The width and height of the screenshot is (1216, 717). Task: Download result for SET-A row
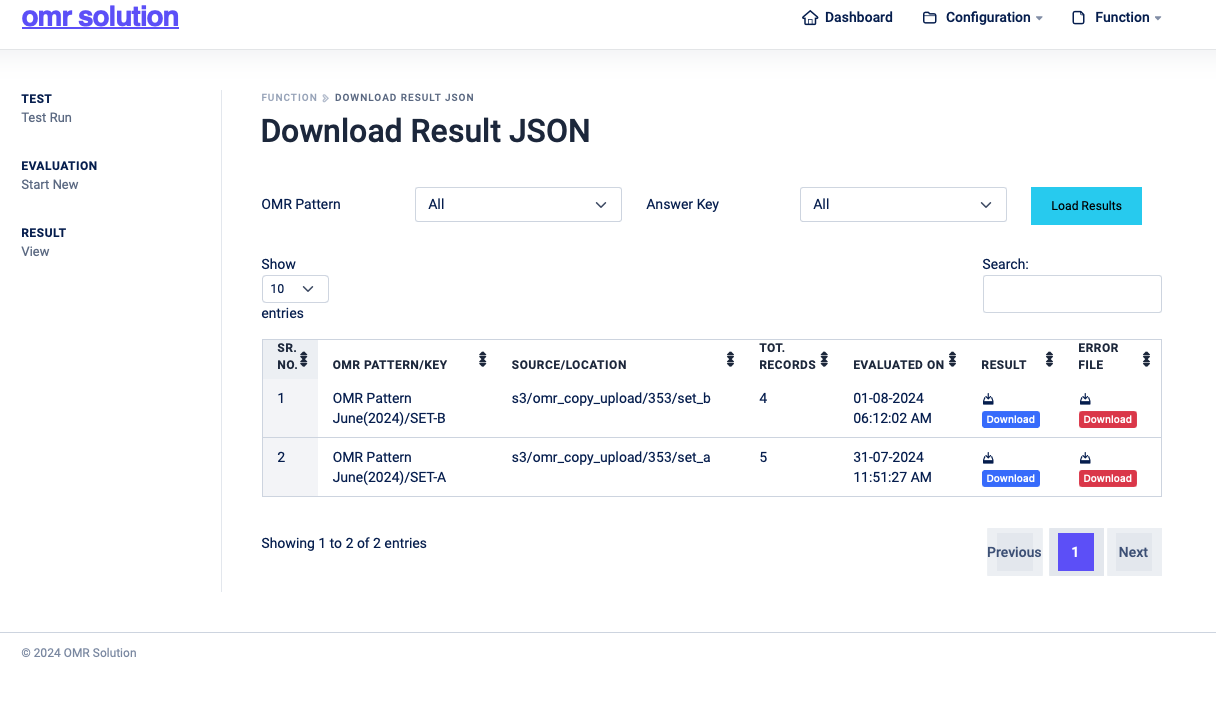[1010, 478]
